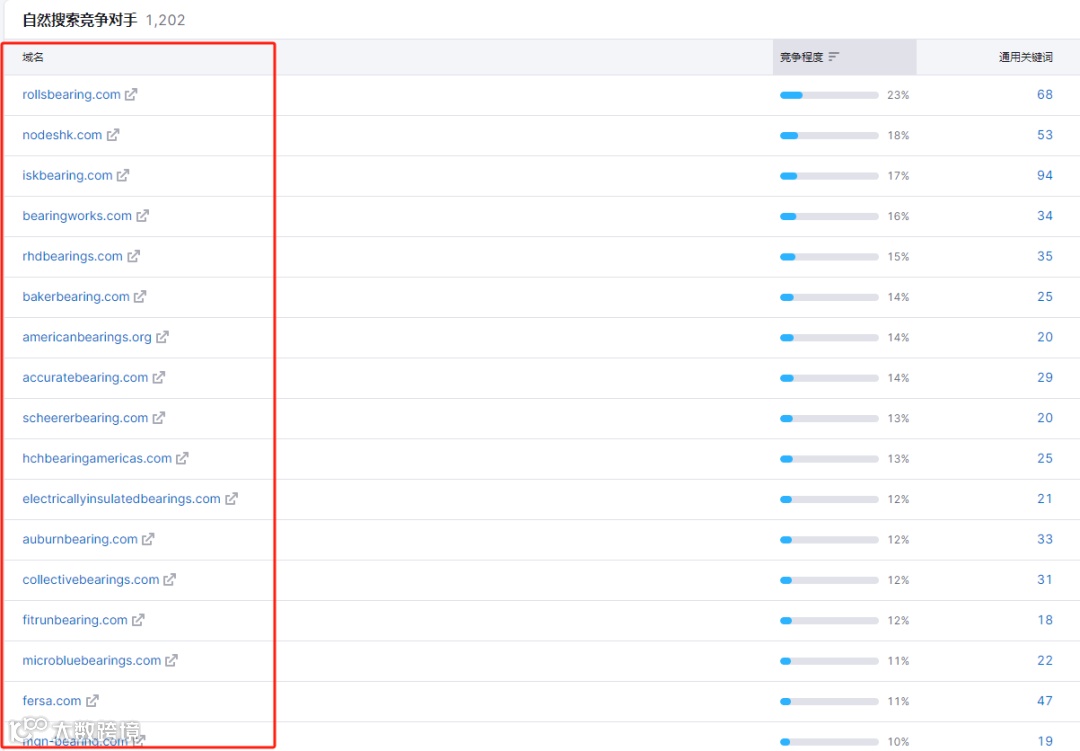Open external link icon beside scheererbearing.com
Viewport: 1080px width, 751px height.
[158, 418]
